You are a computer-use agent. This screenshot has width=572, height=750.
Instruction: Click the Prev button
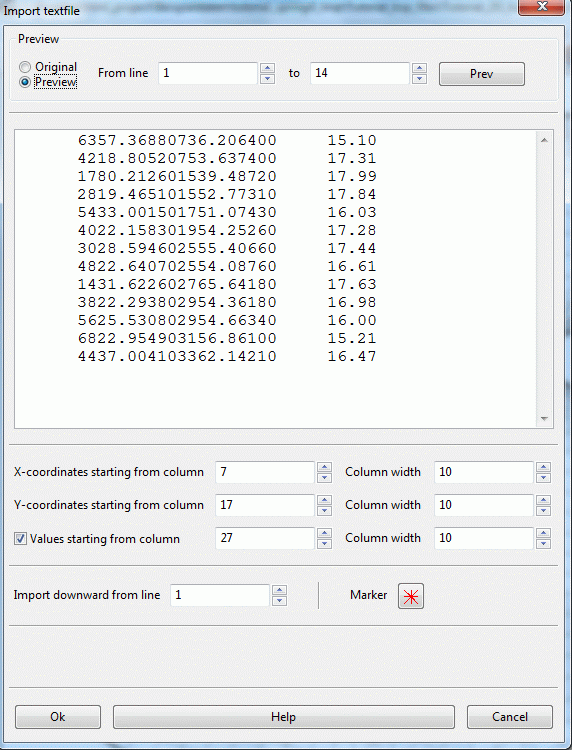click(482, 74)
